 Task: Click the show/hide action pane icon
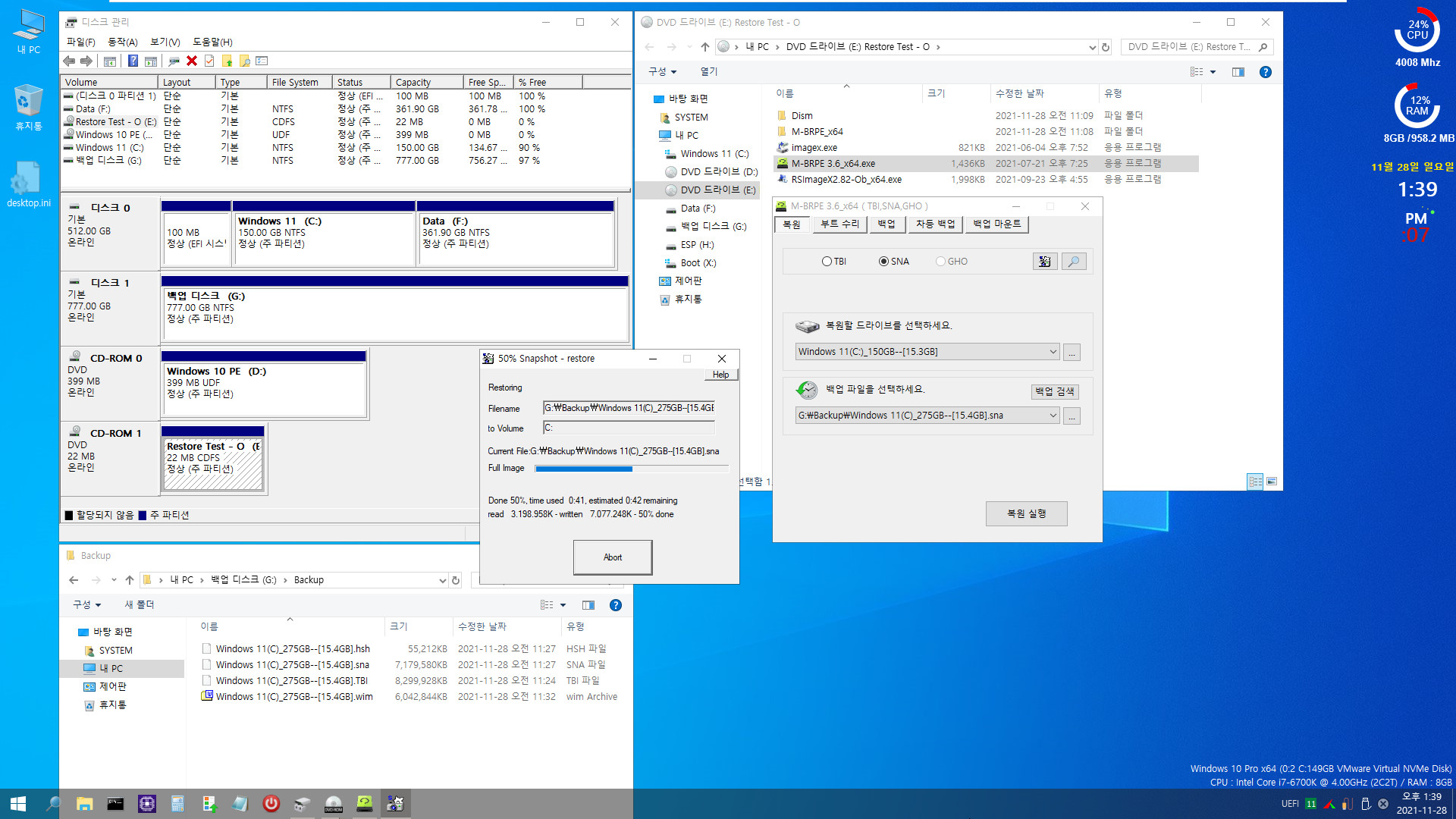pyautogui.click(x=151, y=61)
